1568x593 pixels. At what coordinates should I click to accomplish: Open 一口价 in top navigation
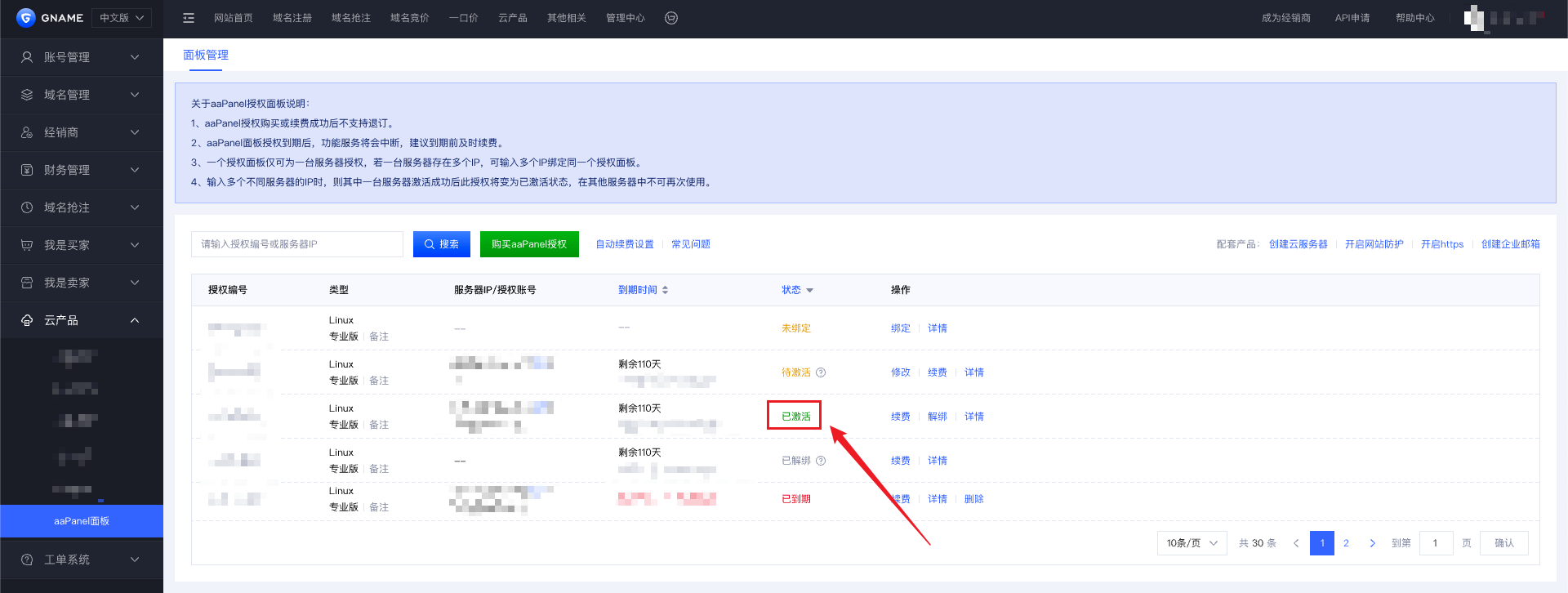click(x=464, y=18)
